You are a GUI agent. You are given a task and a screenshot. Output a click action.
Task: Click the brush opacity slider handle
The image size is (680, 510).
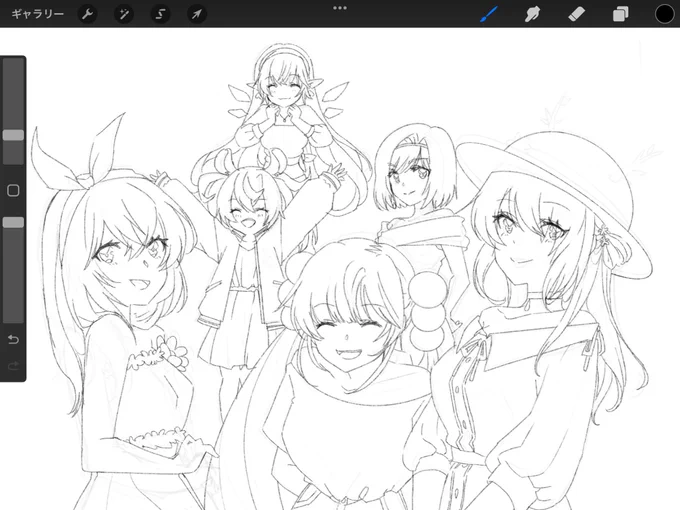[x=13, y=222]
